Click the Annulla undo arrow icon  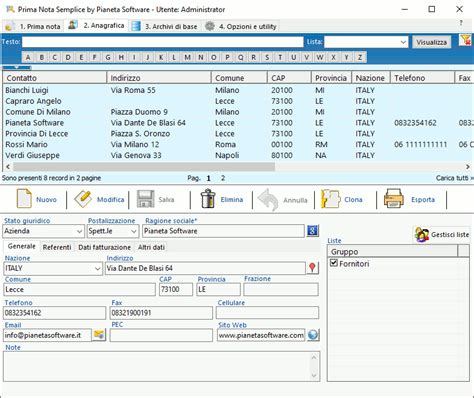click(x=268, y=199)
